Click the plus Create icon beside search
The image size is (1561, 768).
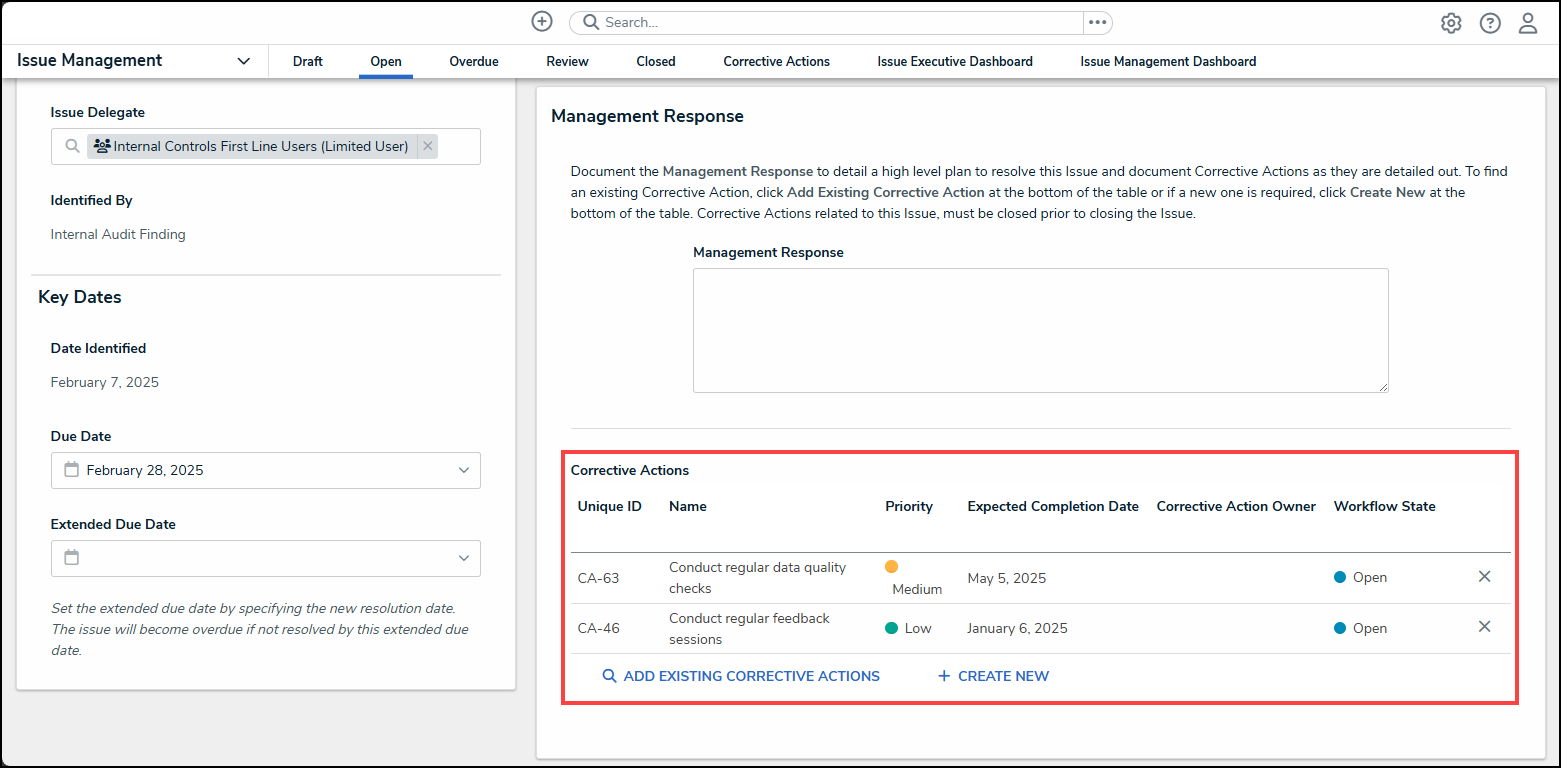click(541, 22)
